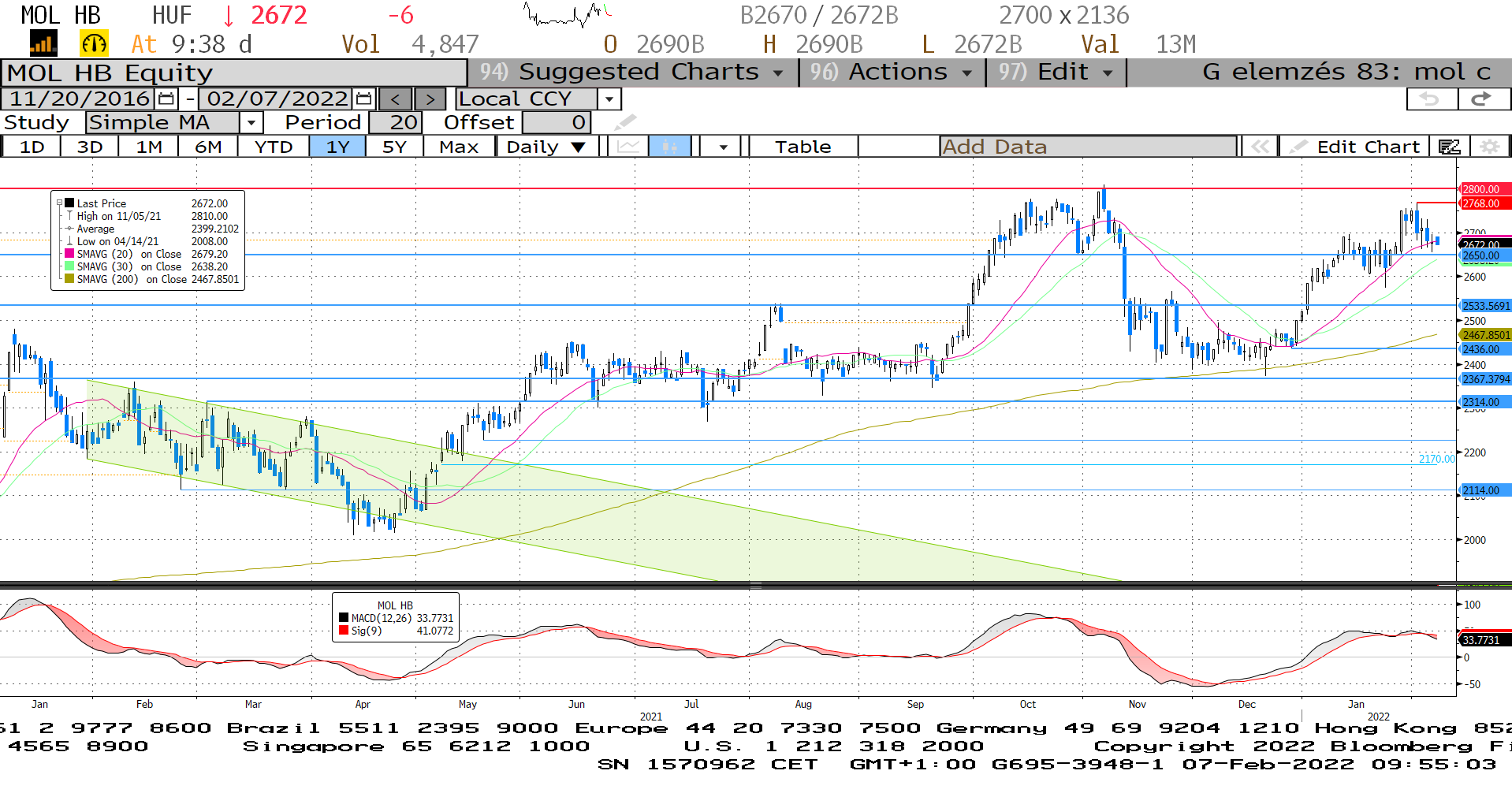This screenshot has width=1512, height=808.
Task: Click the 33.7731 MACD value label
Action: pos(1484,640)
